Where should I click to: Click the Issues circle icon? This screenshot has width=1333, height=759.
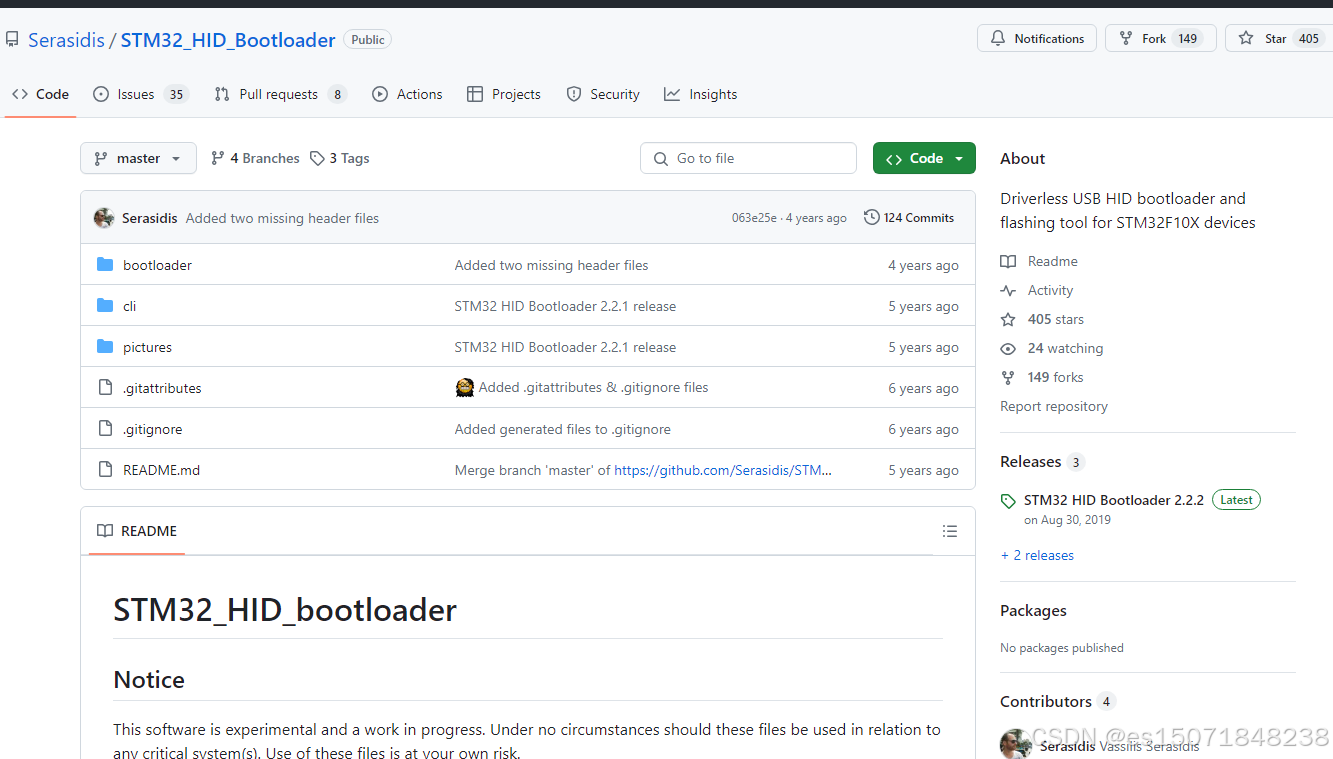[x=101, y=94]
